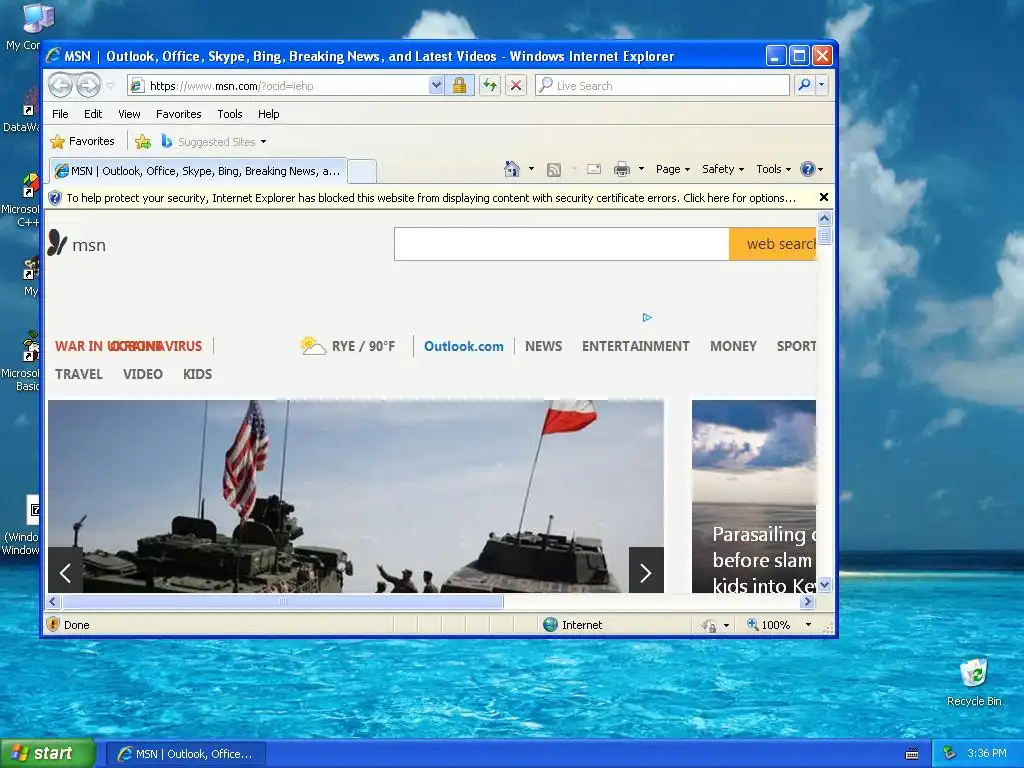The image size is (1024, 768).
Task: Open the RYE / 90°F weather link
Action: (347, 346)
